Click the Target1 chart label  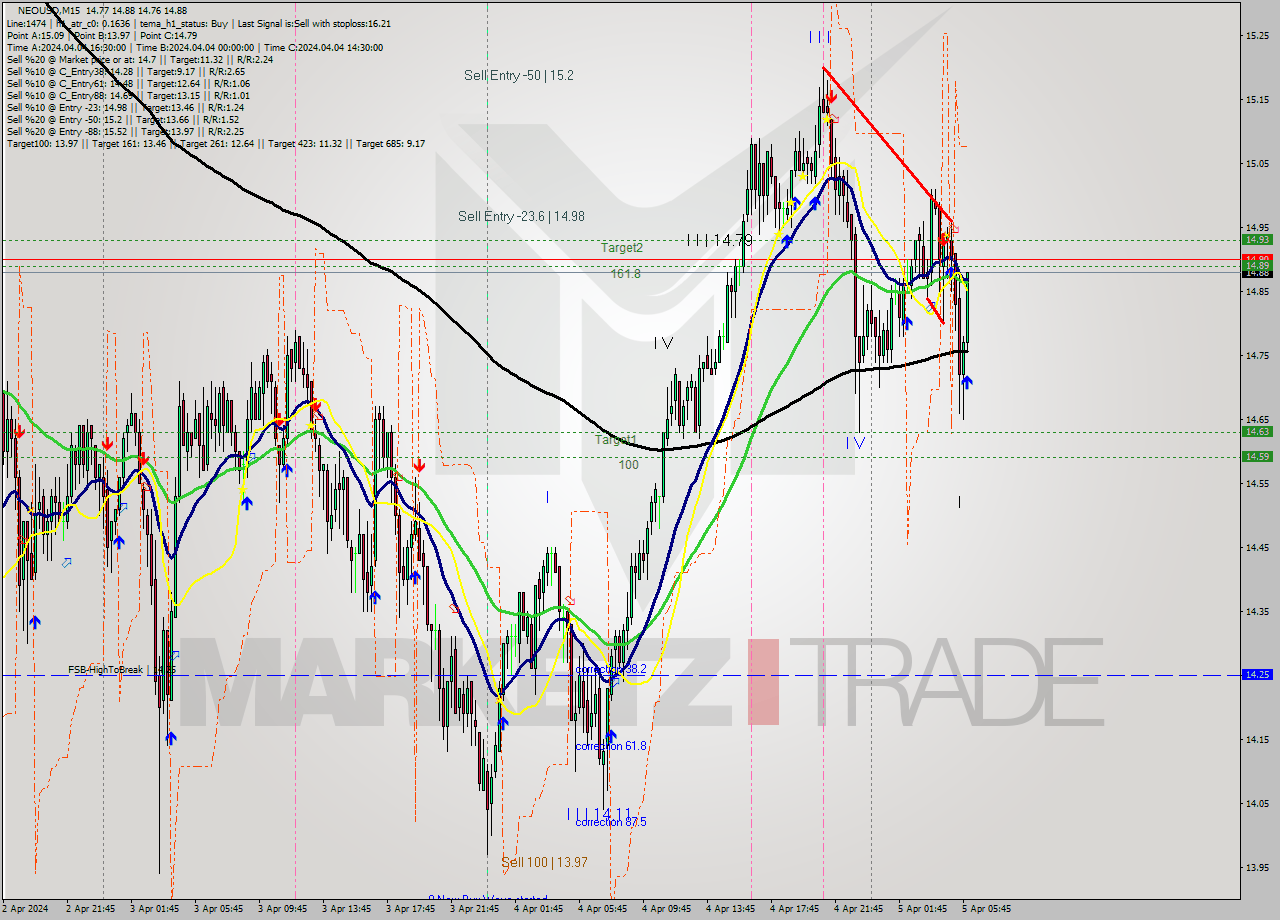point(616,440)
